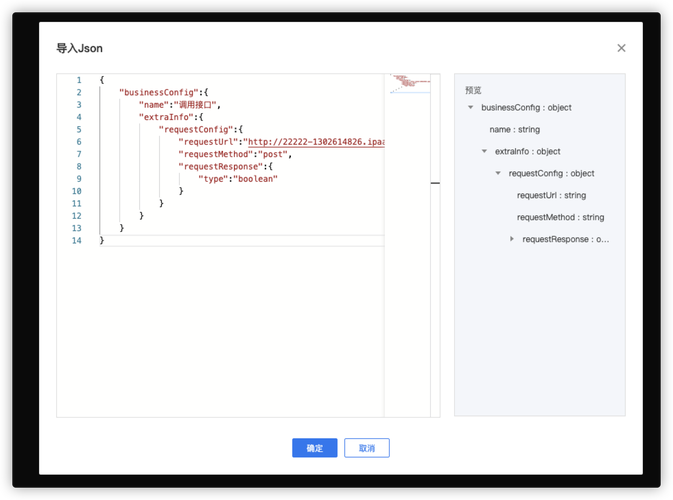Click line number 1 in the gutter

78,80
